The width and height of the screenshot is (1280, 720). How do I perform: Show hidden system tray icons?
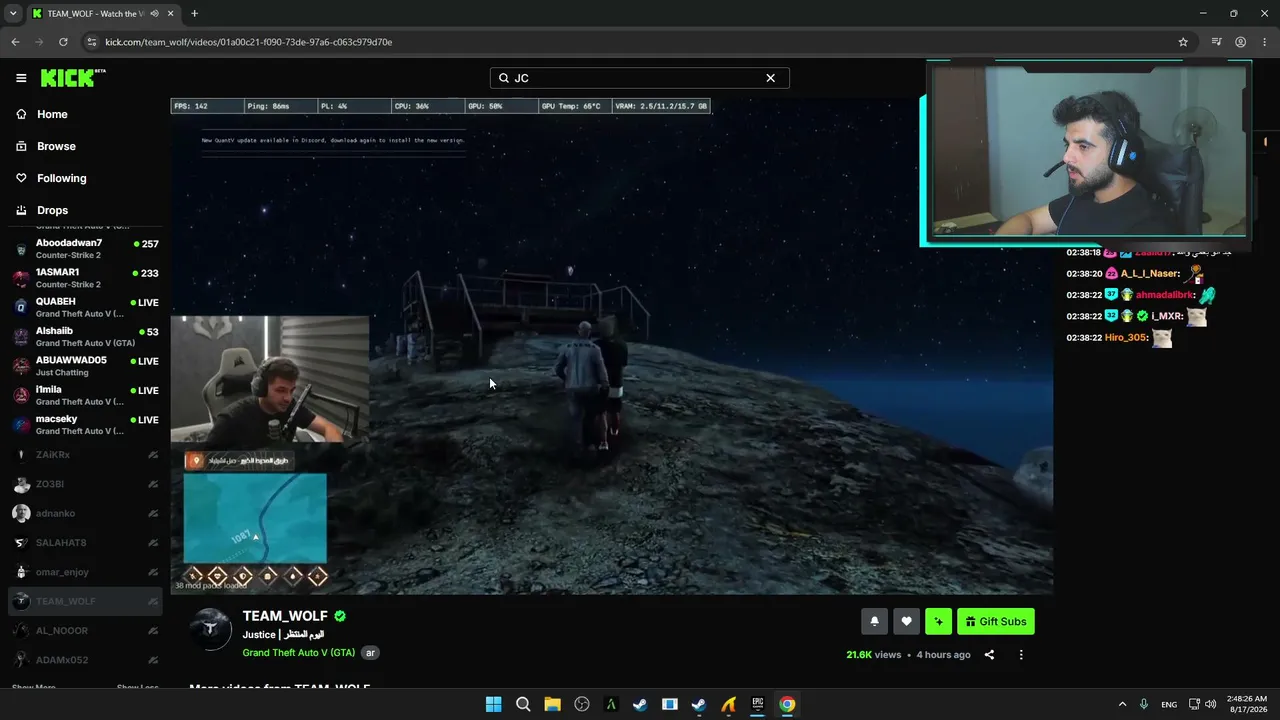[1122, 704]
